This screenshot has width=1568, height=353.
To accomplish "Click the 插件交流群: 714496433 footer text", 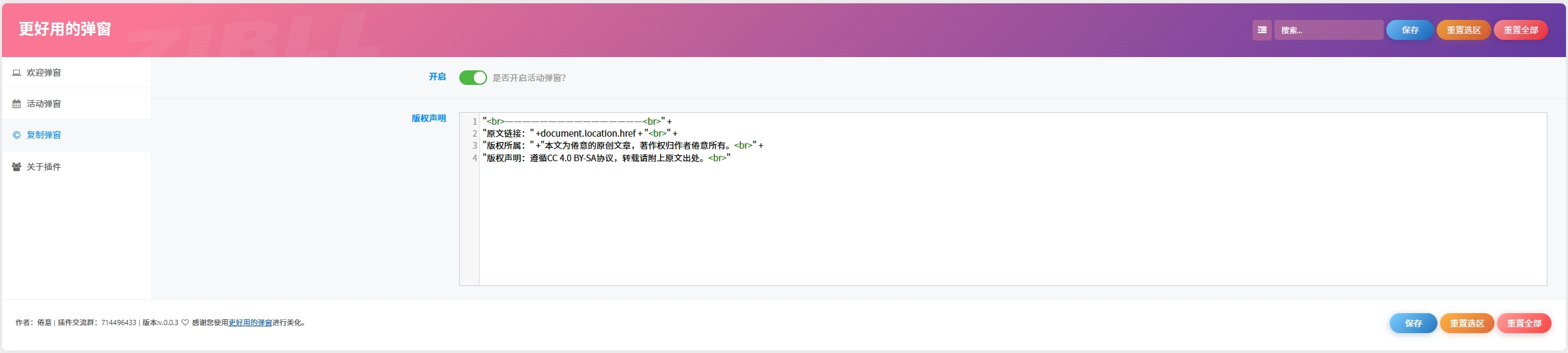I will point(97,323).
